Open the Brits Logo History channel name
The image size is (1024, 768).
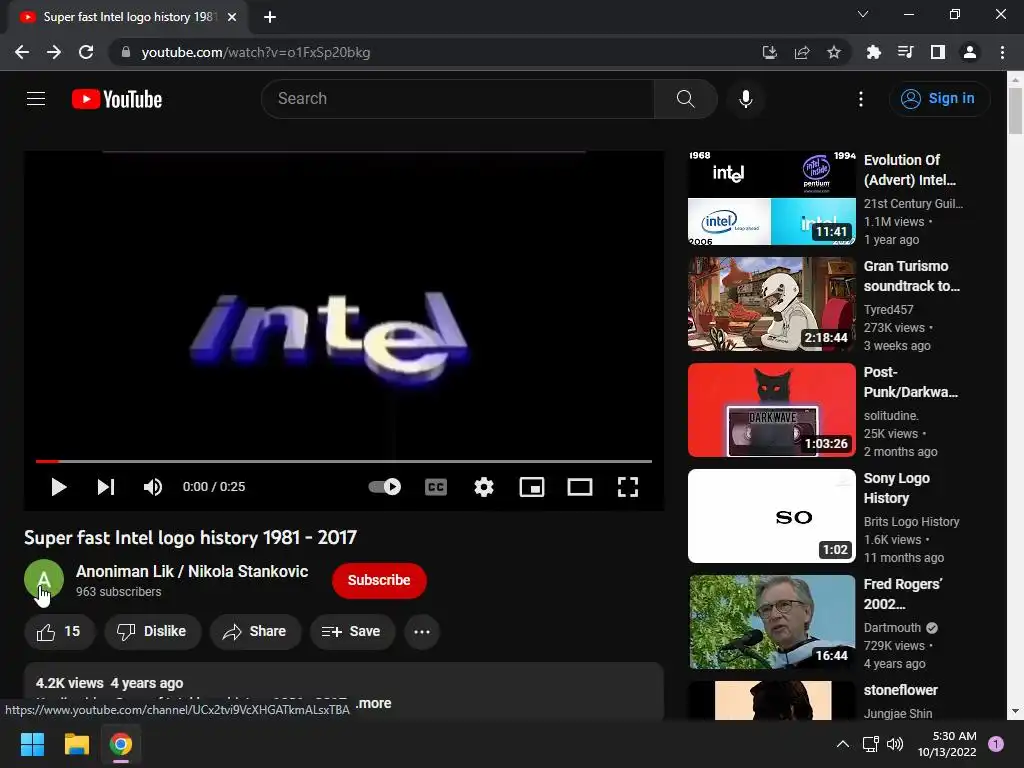coord(912,522)
